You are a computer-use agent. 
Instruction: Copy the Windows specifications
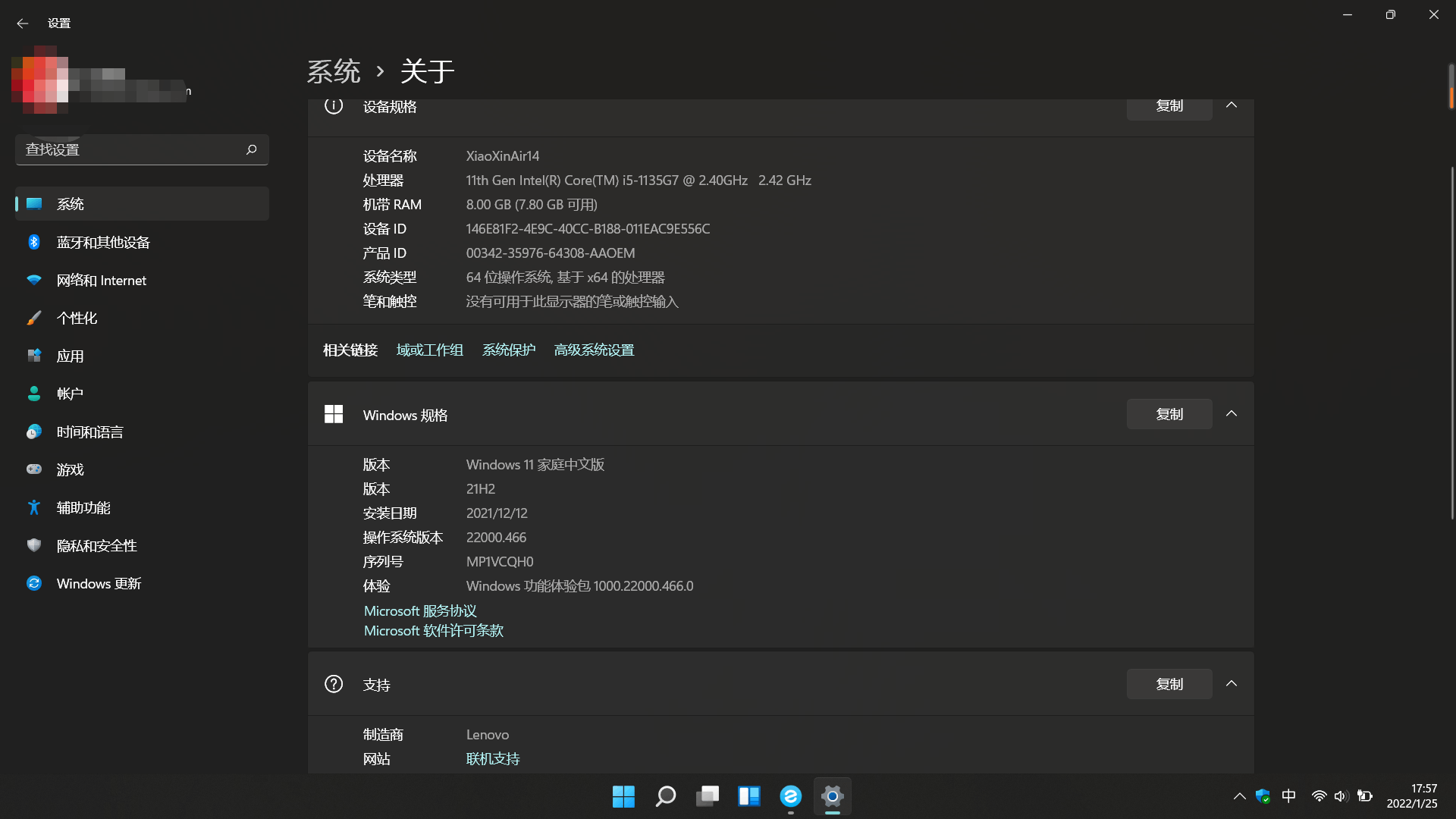[x=1169, y=414]
